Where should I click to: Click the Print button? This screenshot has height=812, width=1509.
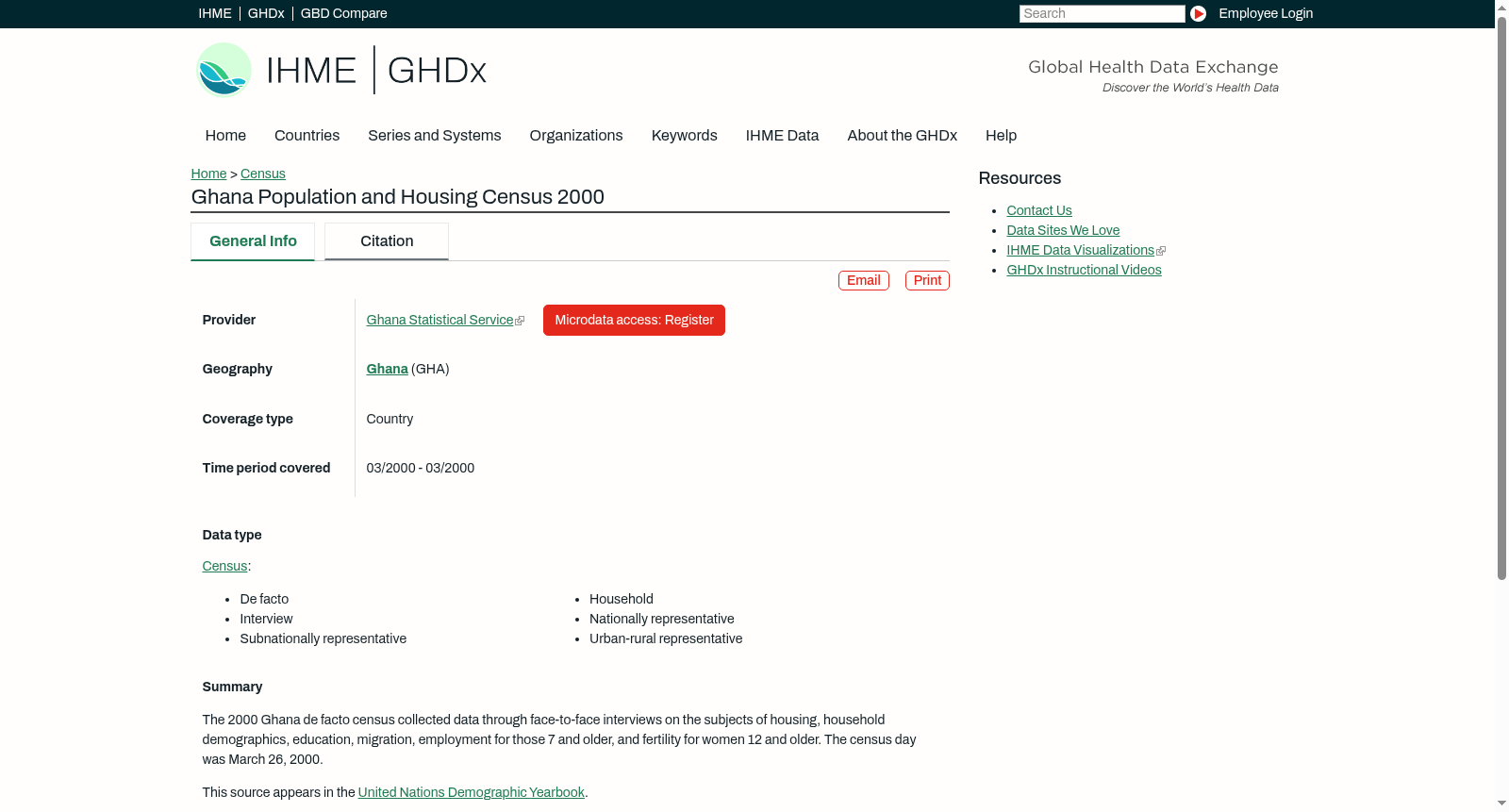pyautogui.click(x=927, y=280)
